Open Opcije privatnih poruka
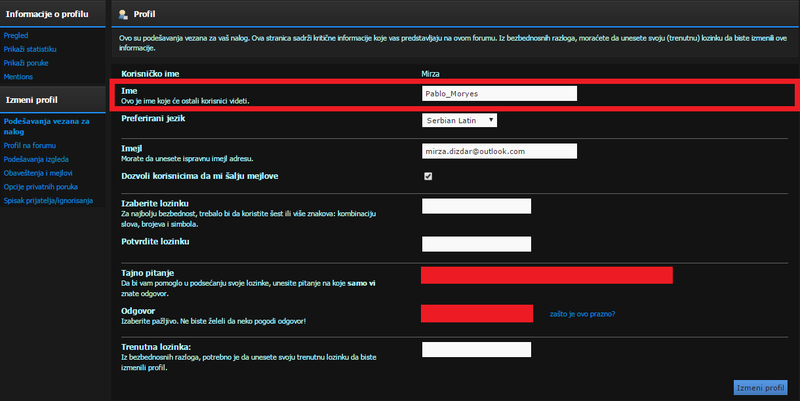The width and height of the screenshot is (800, 401). coord(42,187)
